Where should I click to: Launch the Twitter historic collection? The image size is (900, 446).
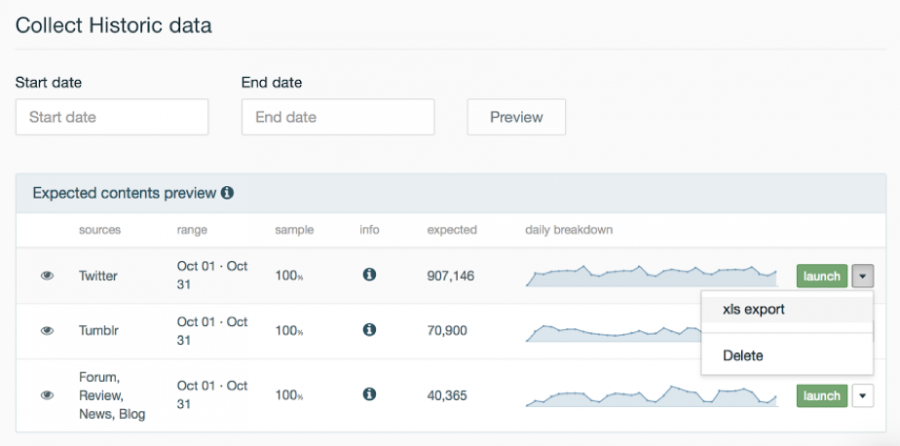822,276
